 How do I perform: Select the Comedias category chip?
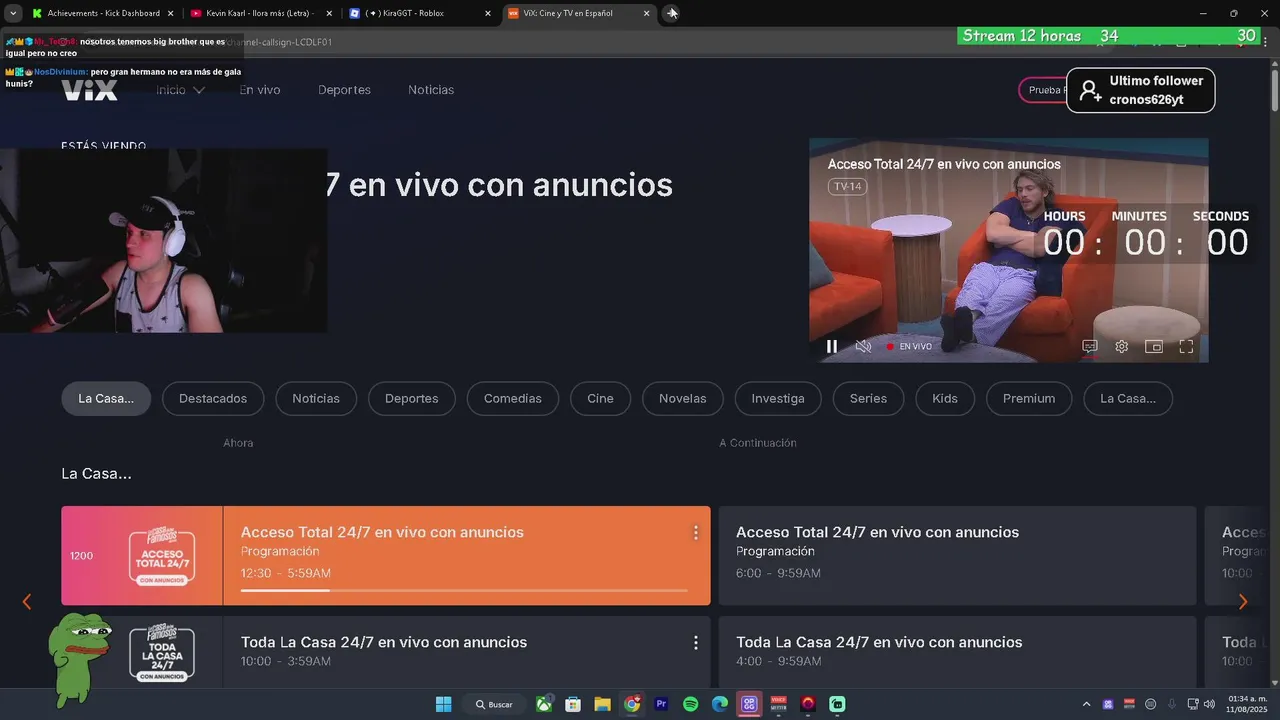pos(513,398)
